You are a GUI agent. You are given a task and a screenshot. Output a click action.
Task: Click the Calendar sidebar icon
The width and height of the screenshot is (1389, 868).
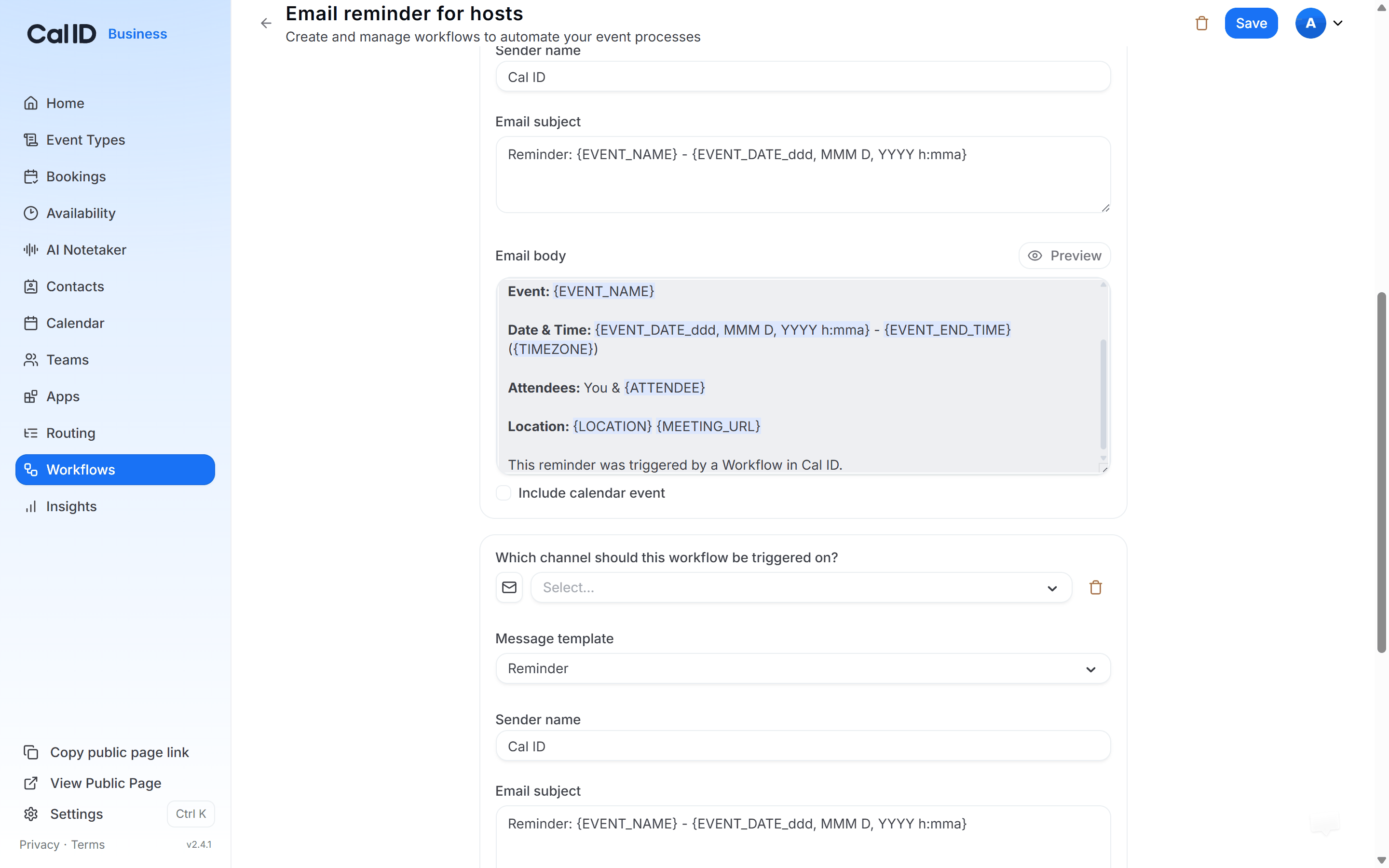[31, 323]
